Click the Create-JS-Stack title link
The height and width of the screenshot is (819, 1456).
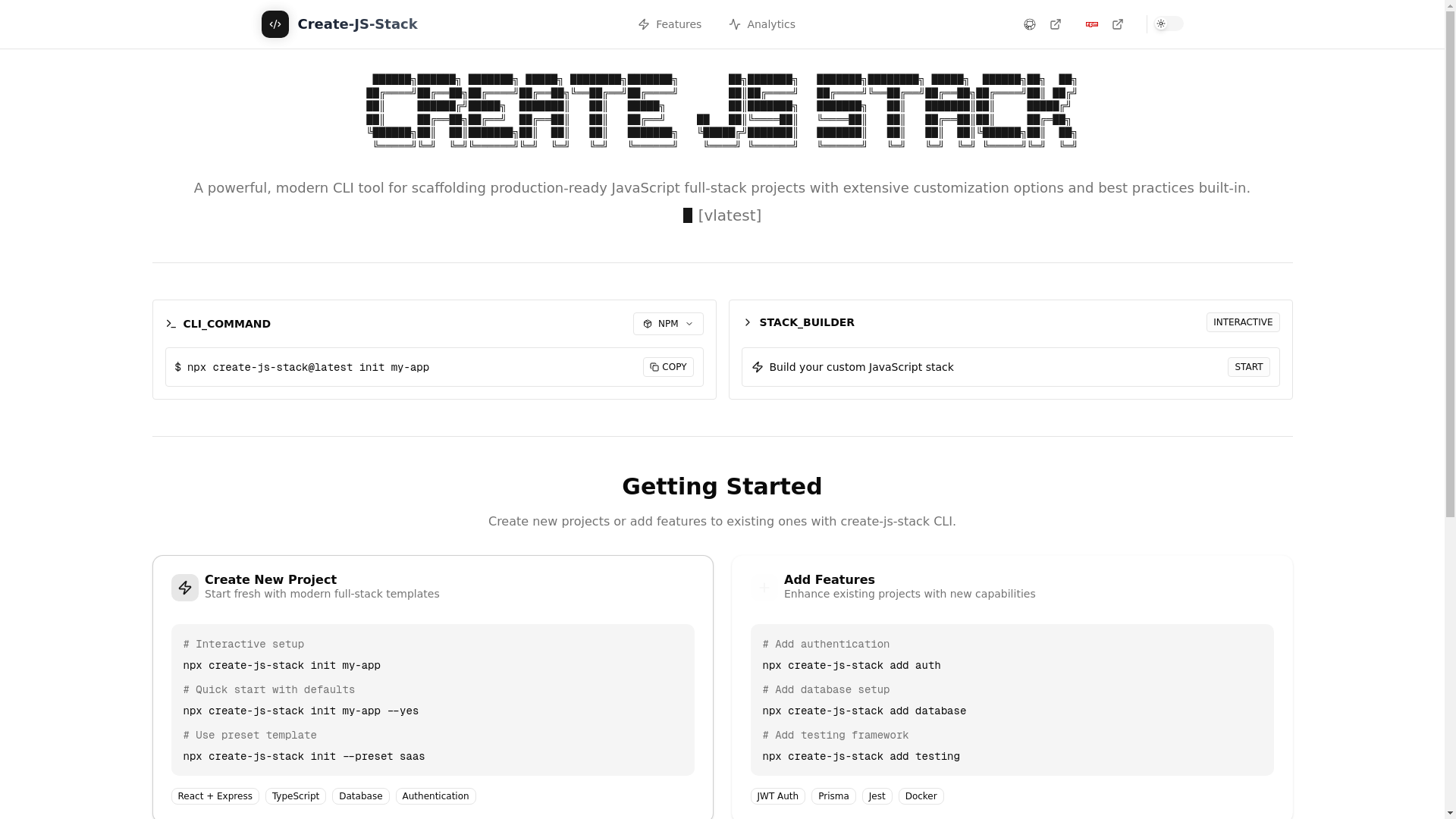[357, 24]
